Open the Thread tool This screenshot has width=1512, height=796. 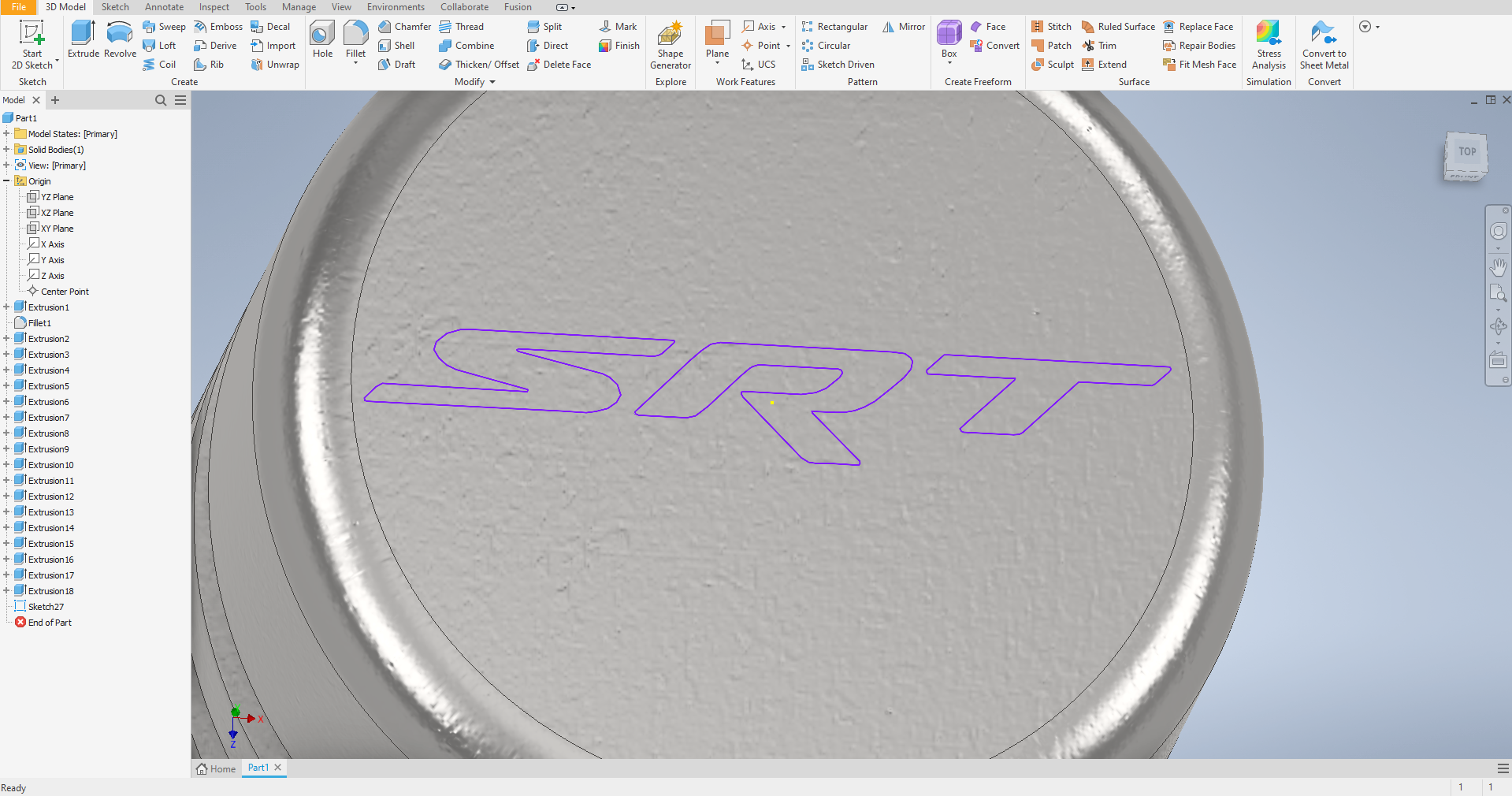pos(461,27)
